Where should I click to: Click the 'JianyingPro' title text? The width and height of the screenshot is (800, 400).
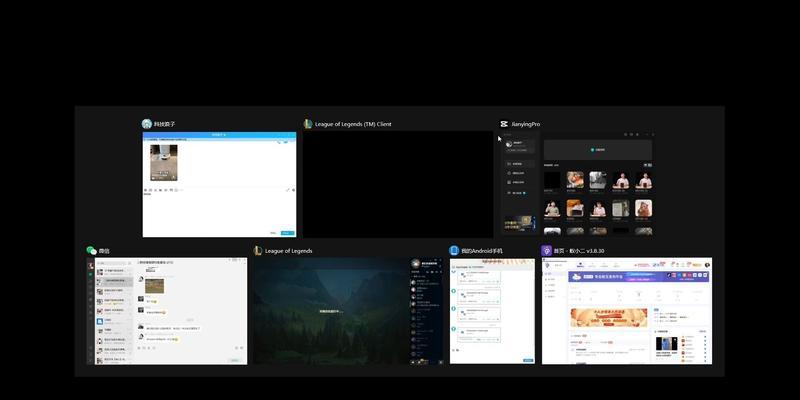pos(526,124)
